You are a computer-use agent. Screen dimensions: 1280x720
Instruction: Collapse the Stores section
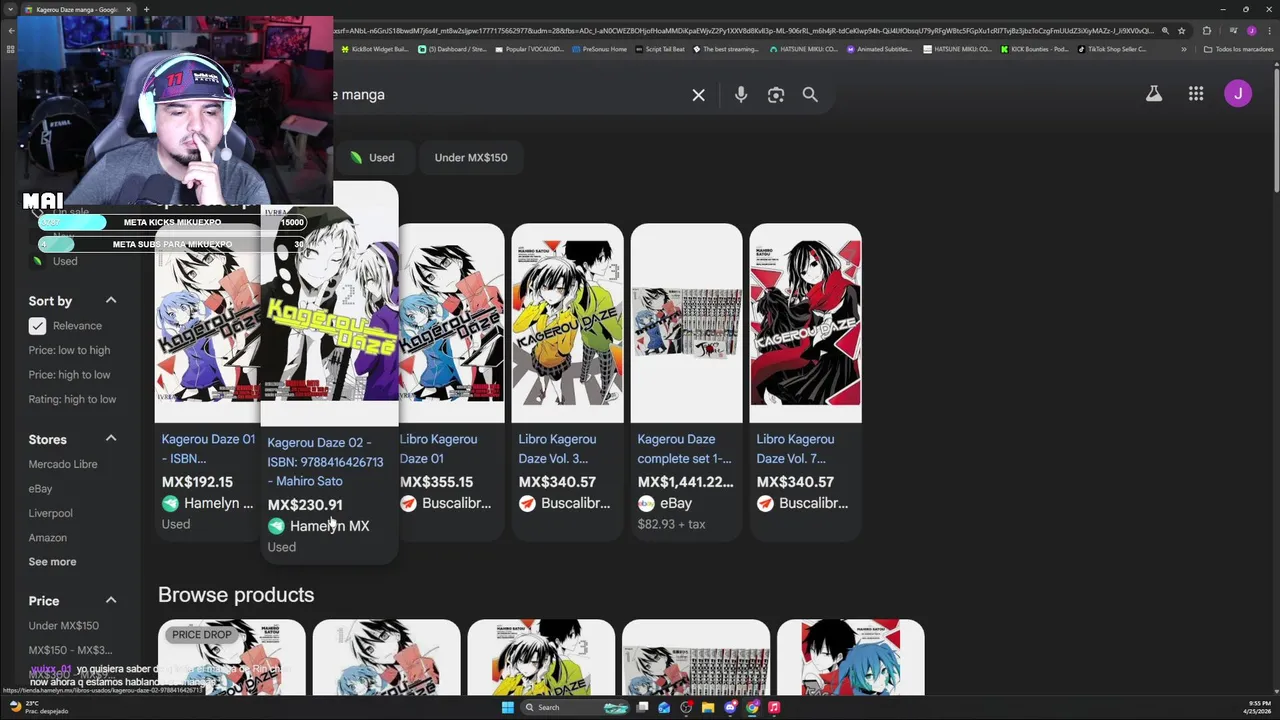(x=111, y=438)
